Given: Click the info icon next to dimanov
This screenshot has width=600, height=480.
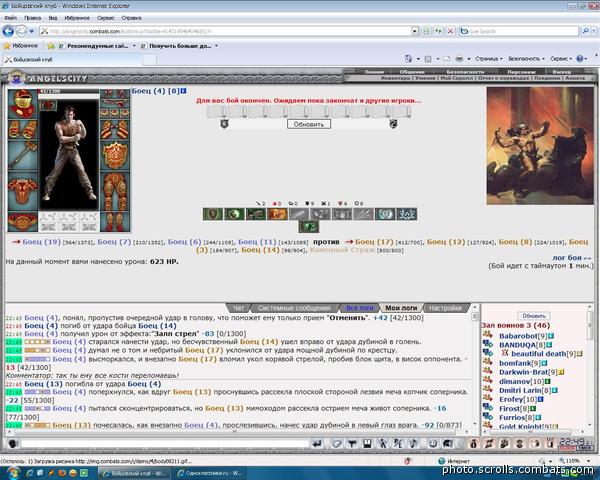Looking at the screenshot, I should pyautogui.click(x=548, y=382).
